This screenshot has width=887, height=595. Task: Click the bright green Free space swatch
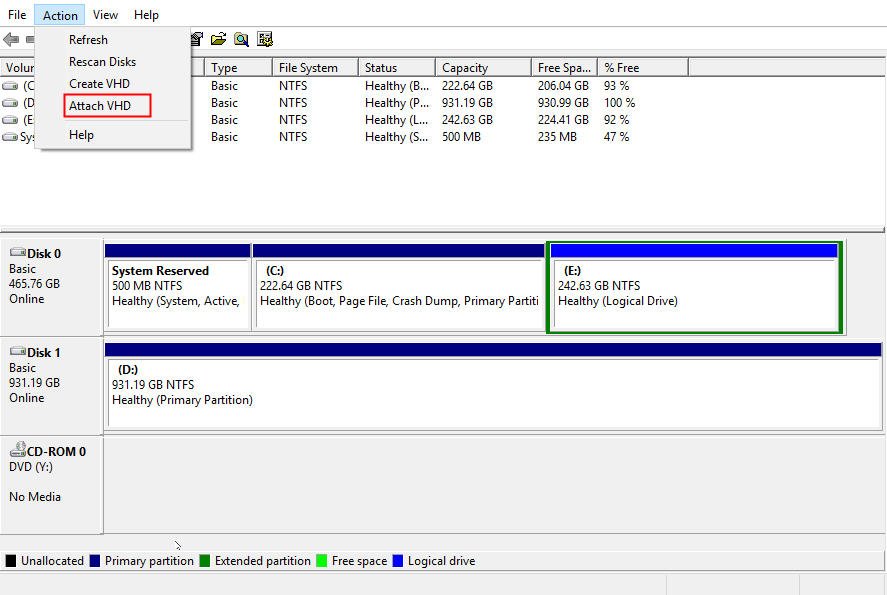click(321, 560)
